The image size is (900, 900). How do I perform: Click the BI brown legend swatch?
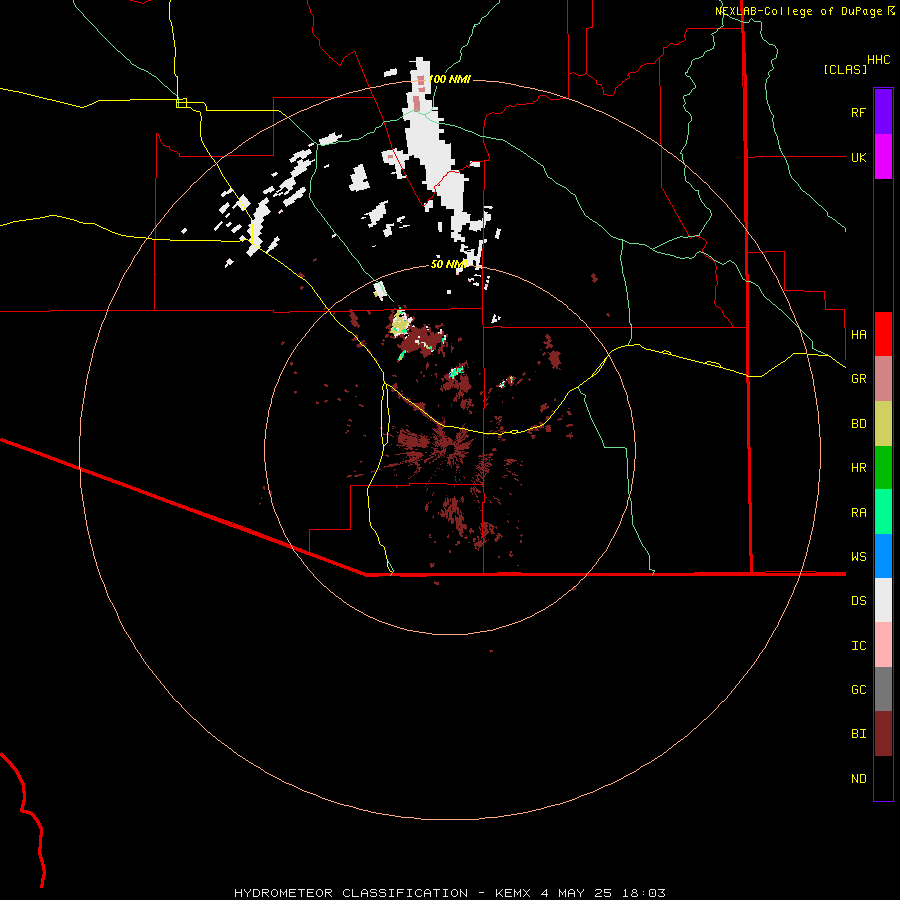[x=883, y=734]
